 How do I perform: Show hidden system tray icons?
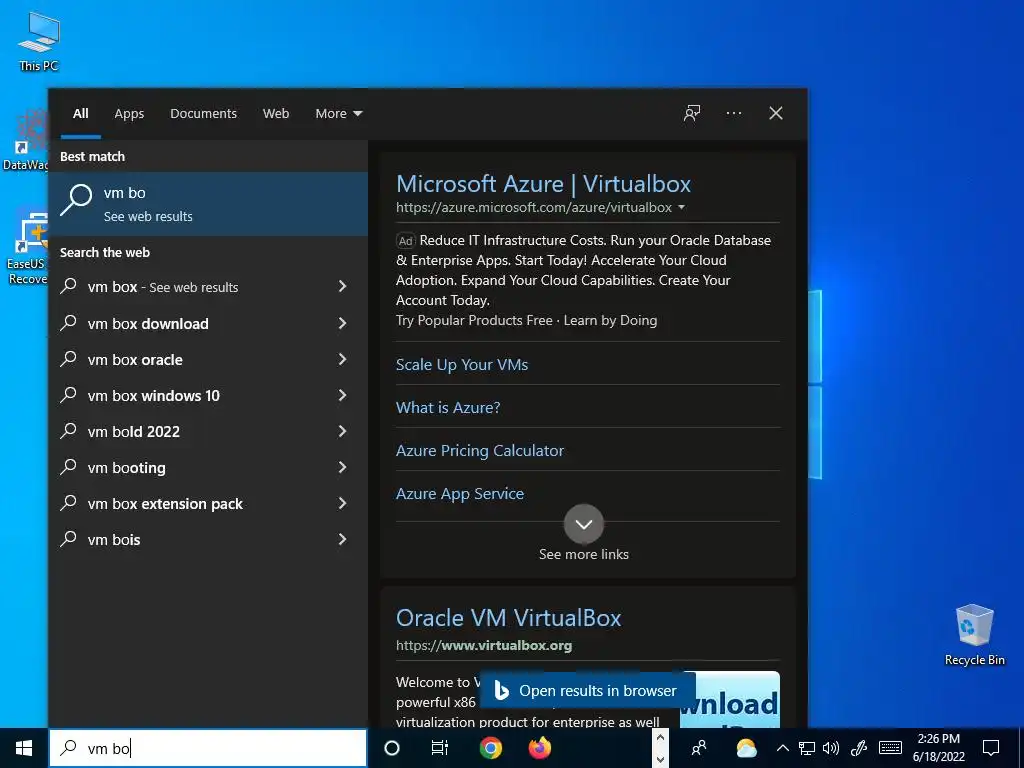click(x=783, y=748)
